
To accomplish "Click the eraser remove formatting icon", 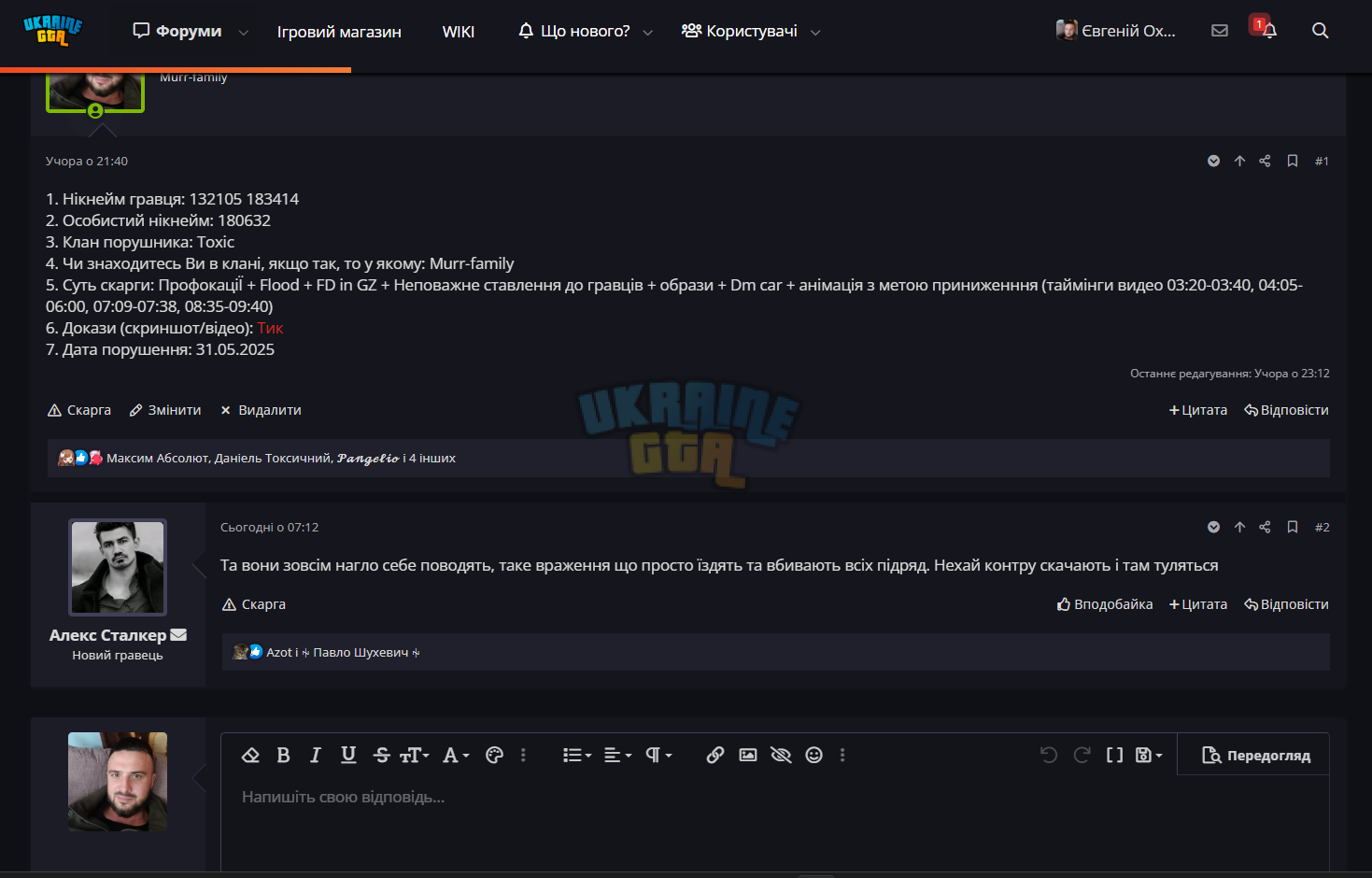I will point(250,755).
